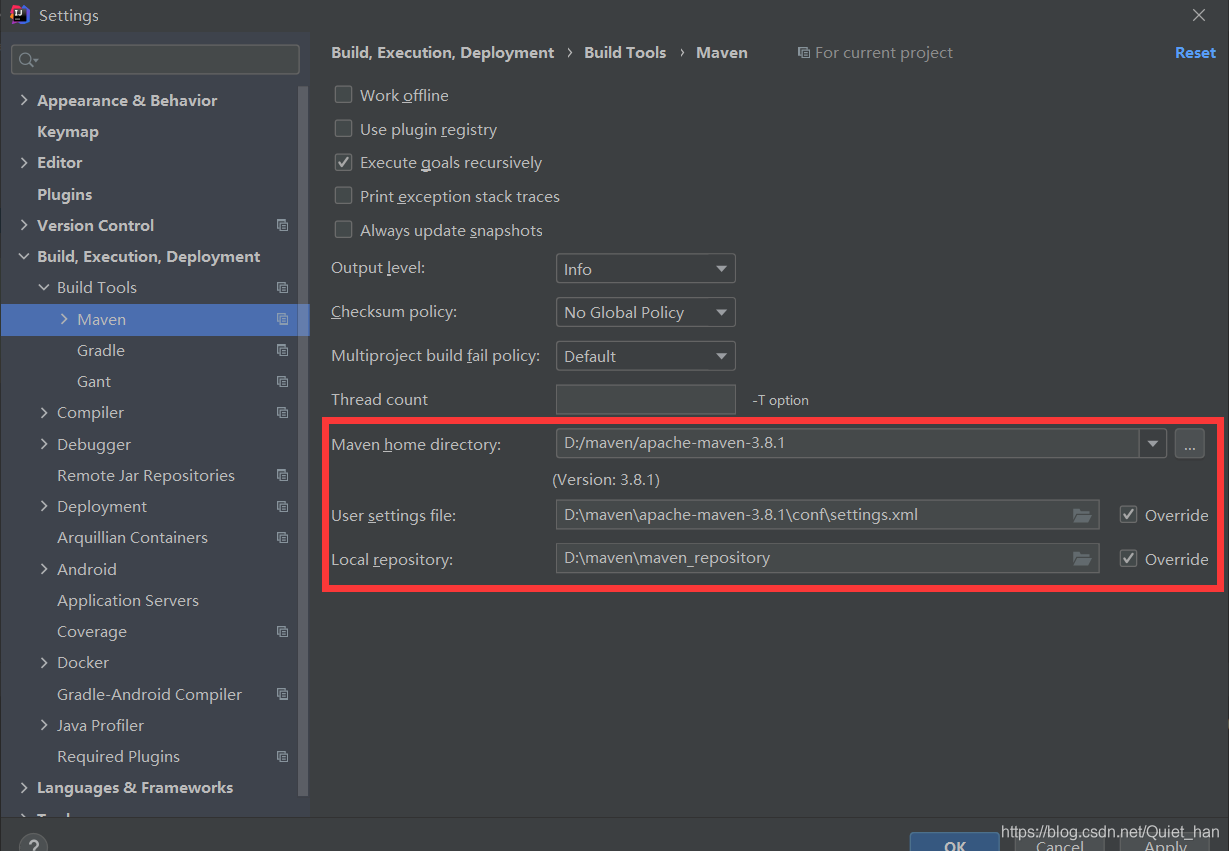1229x851 pixels.
Task: Enable Print exception stack traces
Action: coord(343,196)
